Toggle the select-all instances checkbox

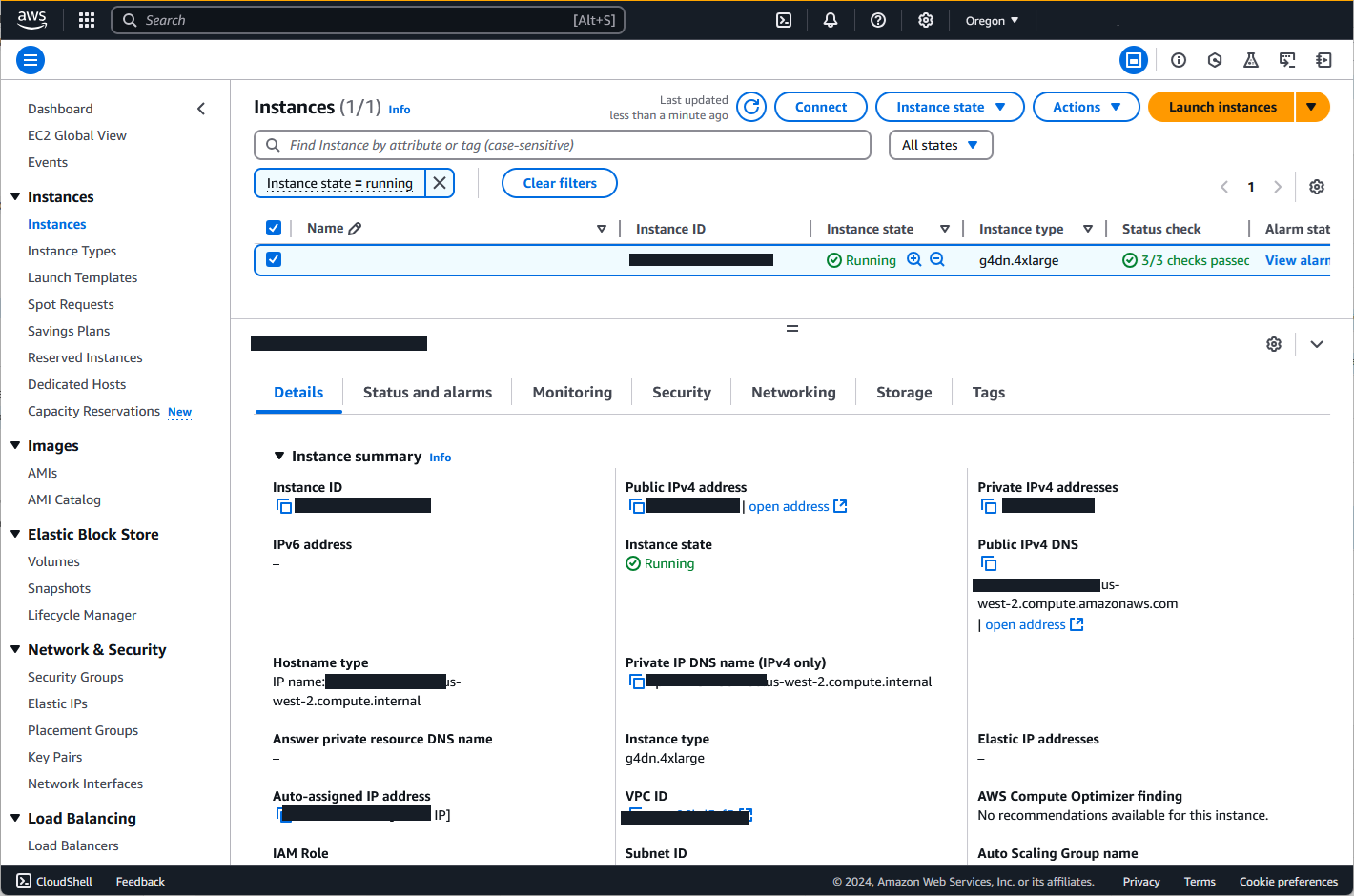coord(274,228)
